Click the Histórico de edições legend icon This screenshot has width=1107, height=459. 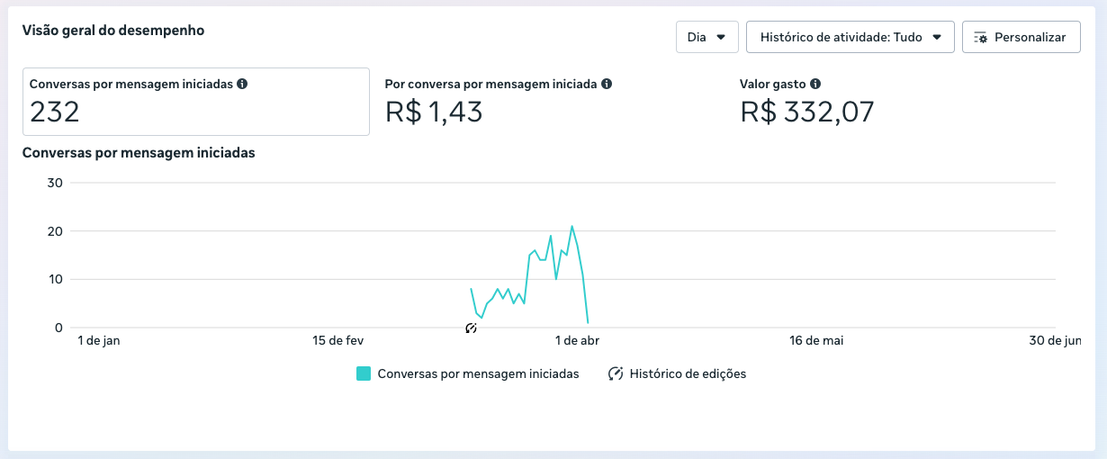pyautogui.click(x=615, y=374)
